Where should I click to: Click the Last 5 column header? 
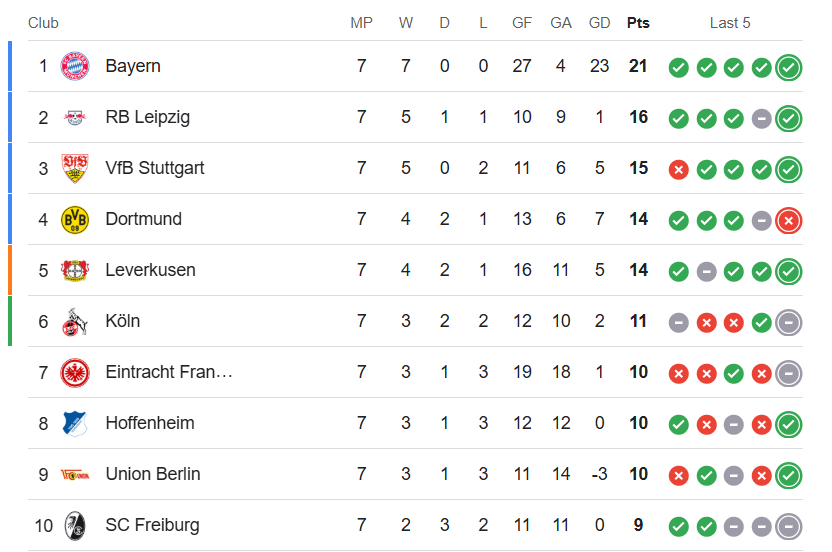click(x=730, y=23)
